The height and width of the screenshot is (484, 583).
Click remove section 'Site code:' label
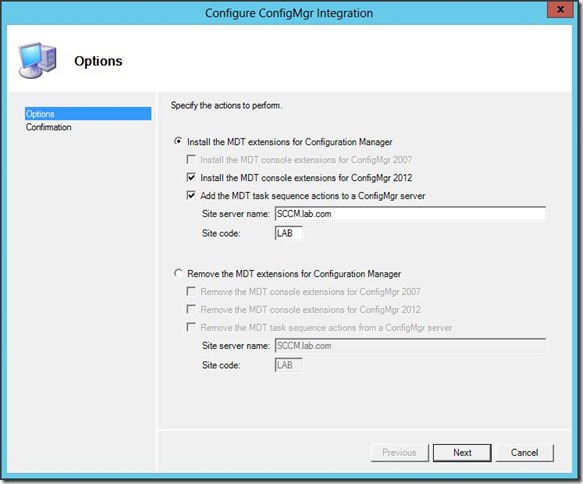(221, 365)
